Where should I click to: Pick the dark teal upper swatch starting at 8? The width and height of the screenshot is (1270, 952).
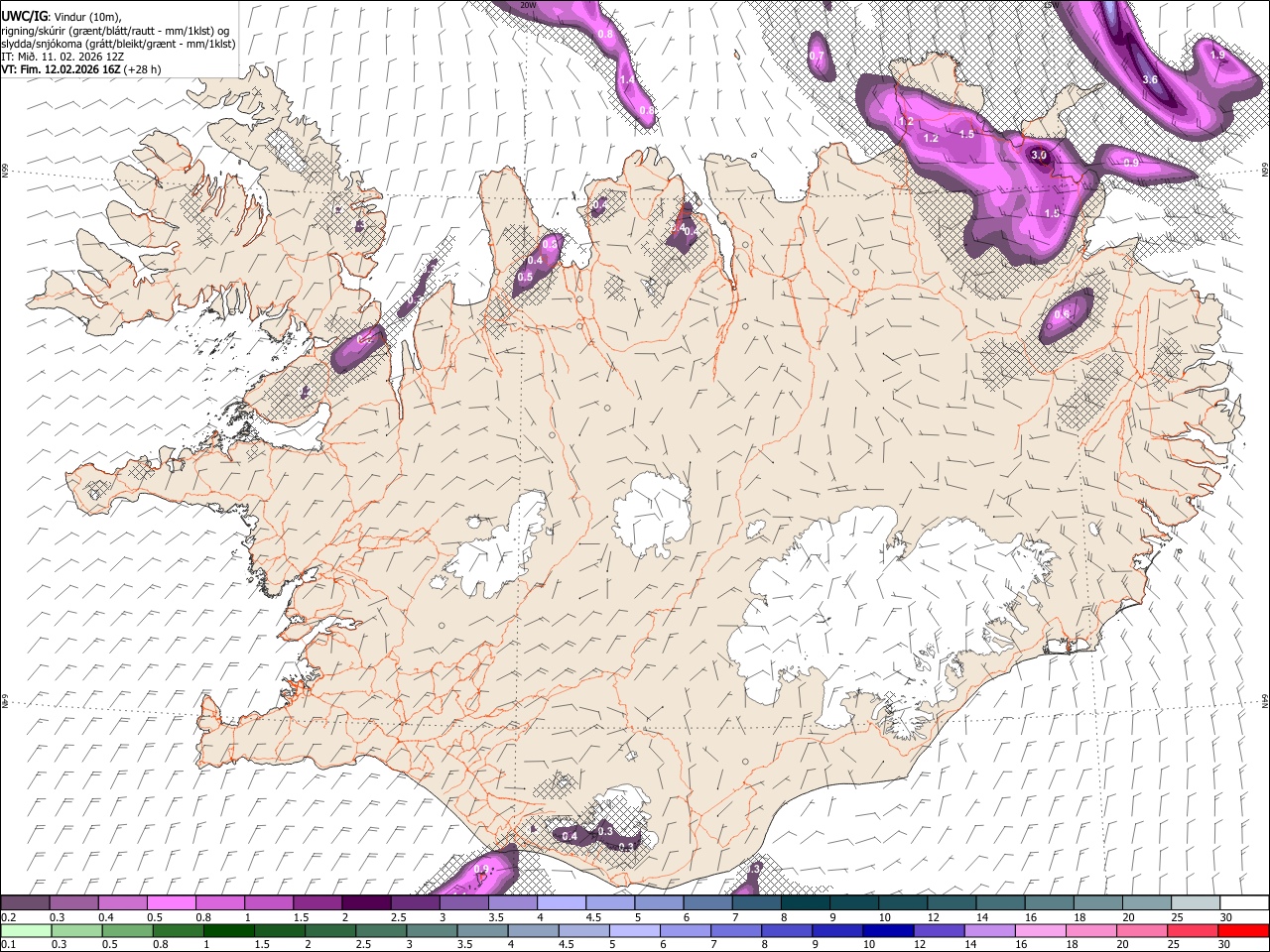[x=804, y=903]
